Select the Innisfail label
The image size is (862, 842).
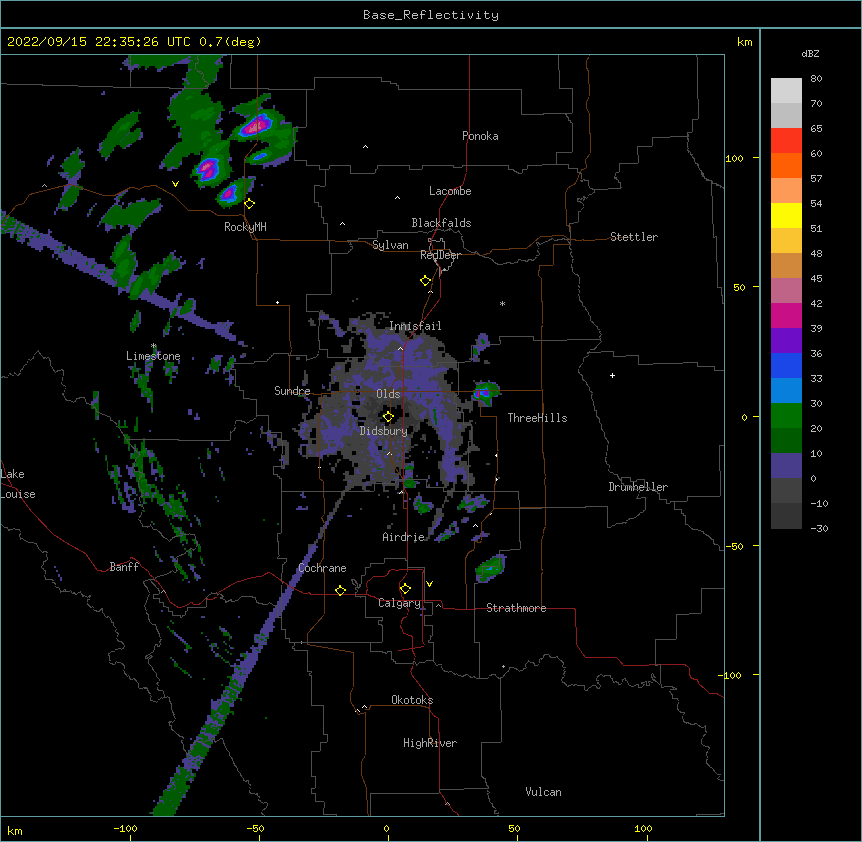(x=415, y=326)
